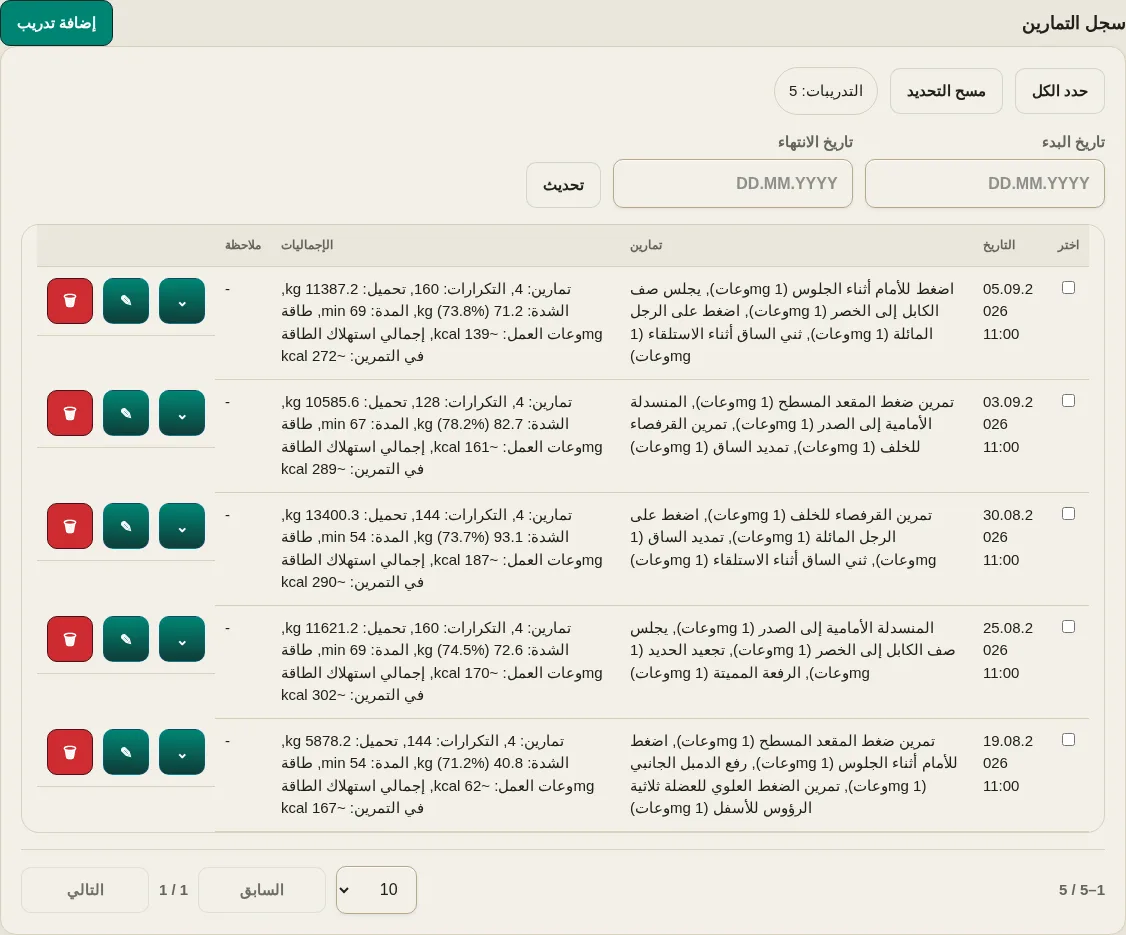Click the date cell 25.08.2026 11:00

pos(1008,650)
